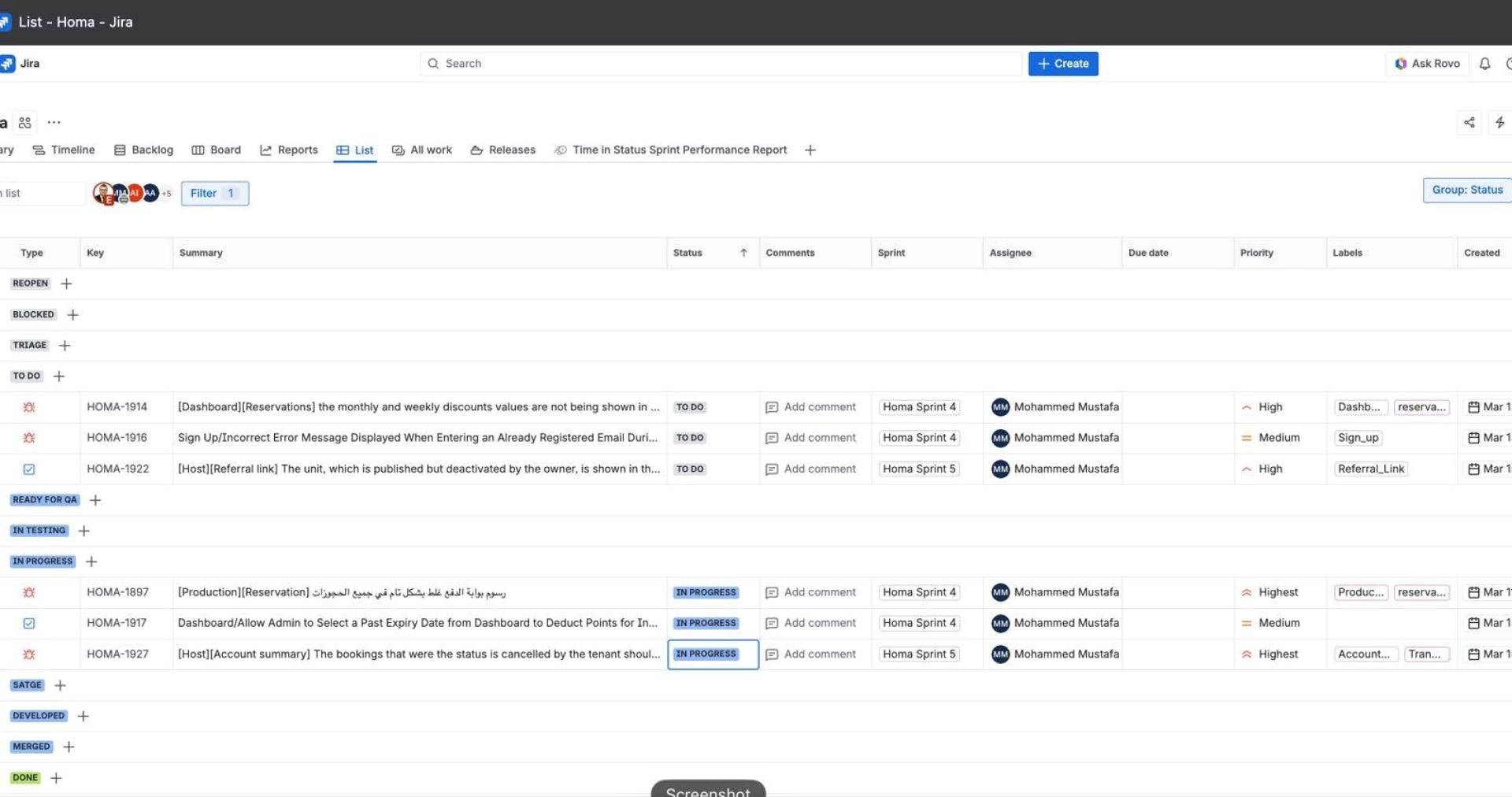Open the Group: Status dropdown
This screenshot has width=1512, height=797.
(x=1467, y=190)
